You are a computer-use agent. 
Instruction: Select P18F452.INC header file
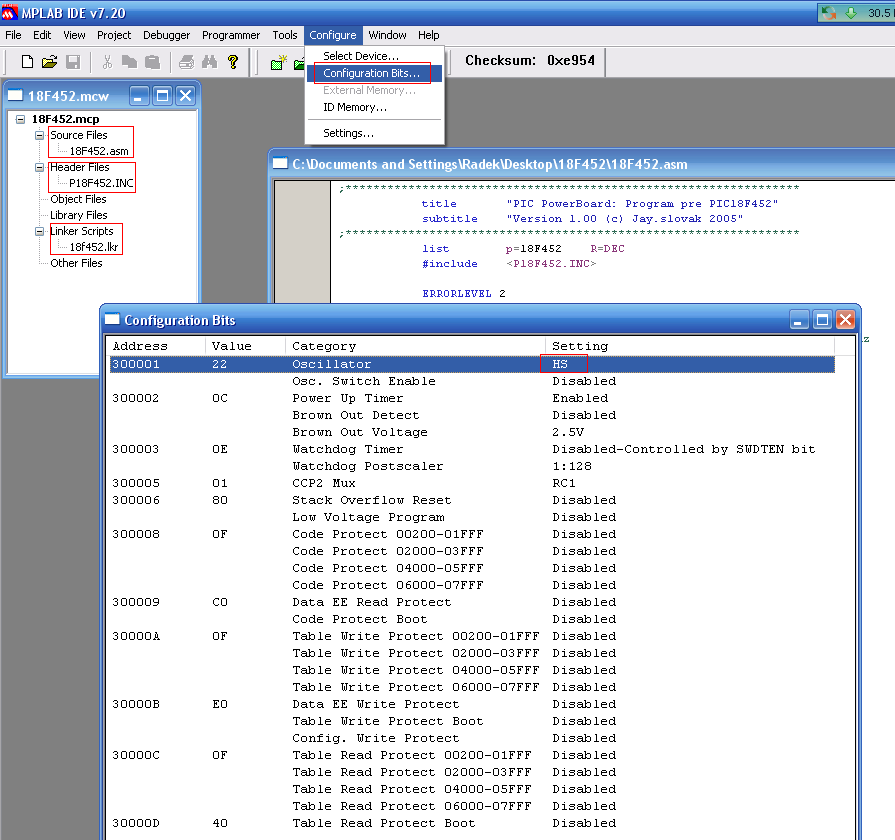[101, 183]
